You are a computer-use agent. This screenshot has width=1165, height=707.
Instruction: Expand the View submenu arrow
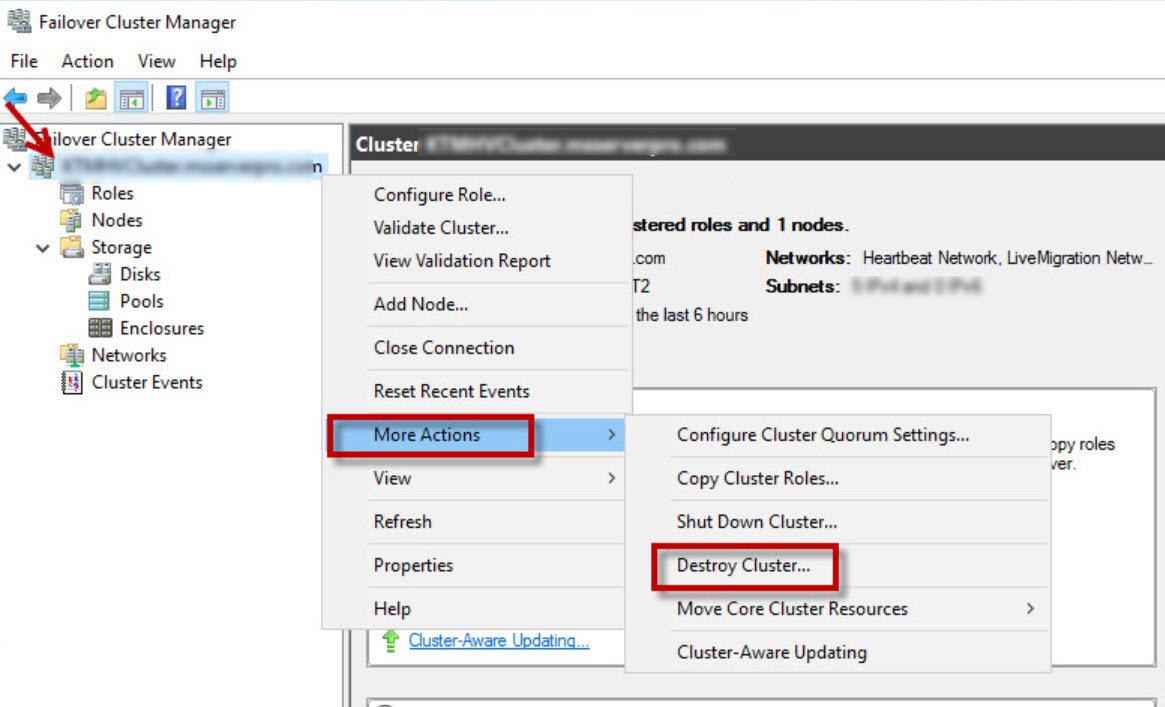(x=611, y=478)
